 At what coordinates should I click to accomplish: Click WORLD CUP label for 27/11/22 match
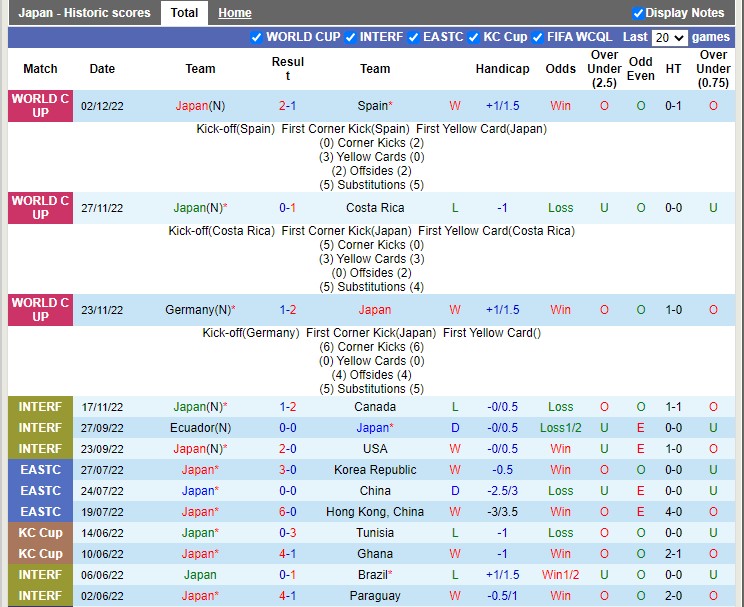pyautogui.click(x=40, y=208)
